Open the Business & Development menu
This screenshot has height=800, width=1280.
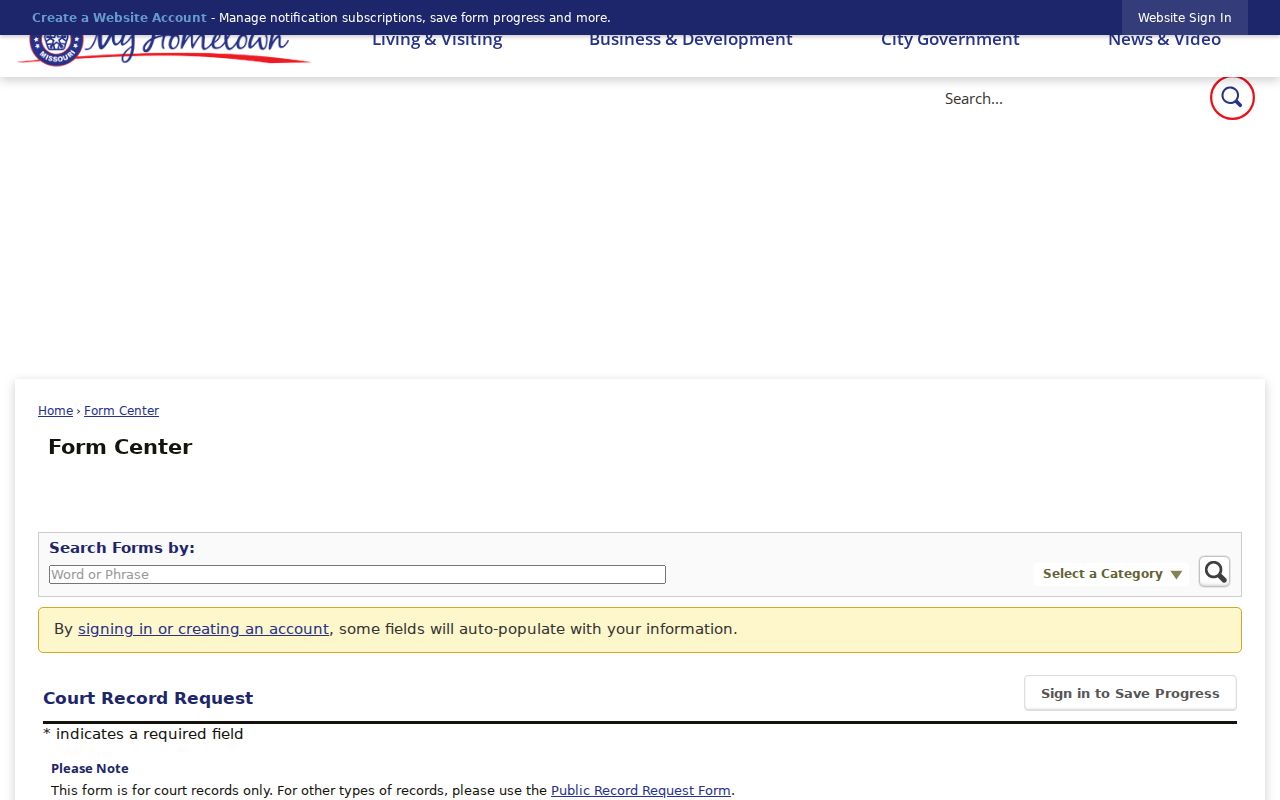pyautogui.click(x=691, y=40)
